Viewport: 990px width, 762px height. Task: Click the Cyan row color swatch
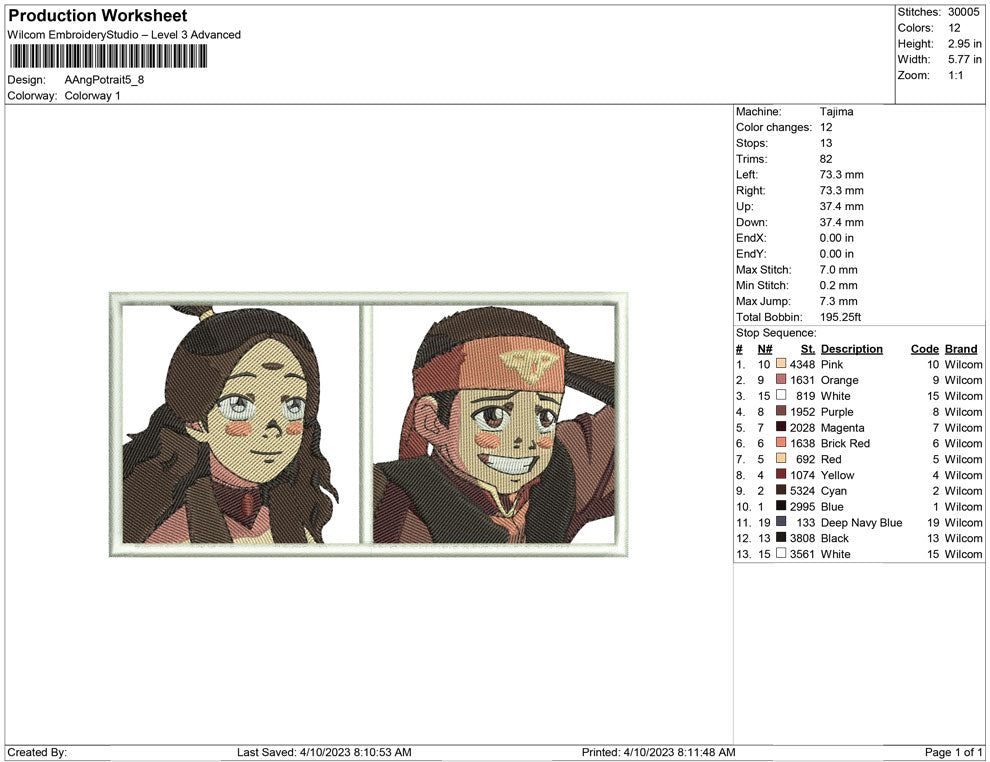tap(781, 491)
